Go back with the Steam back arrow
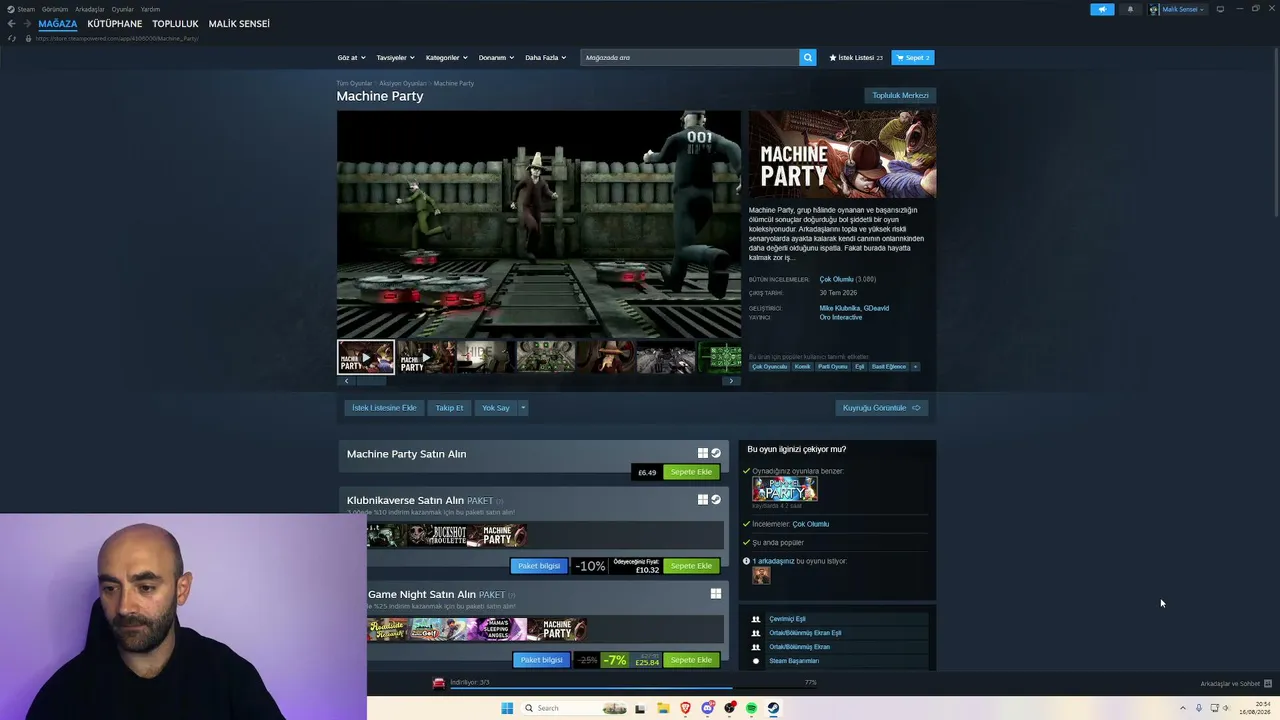 pos(11,24)
